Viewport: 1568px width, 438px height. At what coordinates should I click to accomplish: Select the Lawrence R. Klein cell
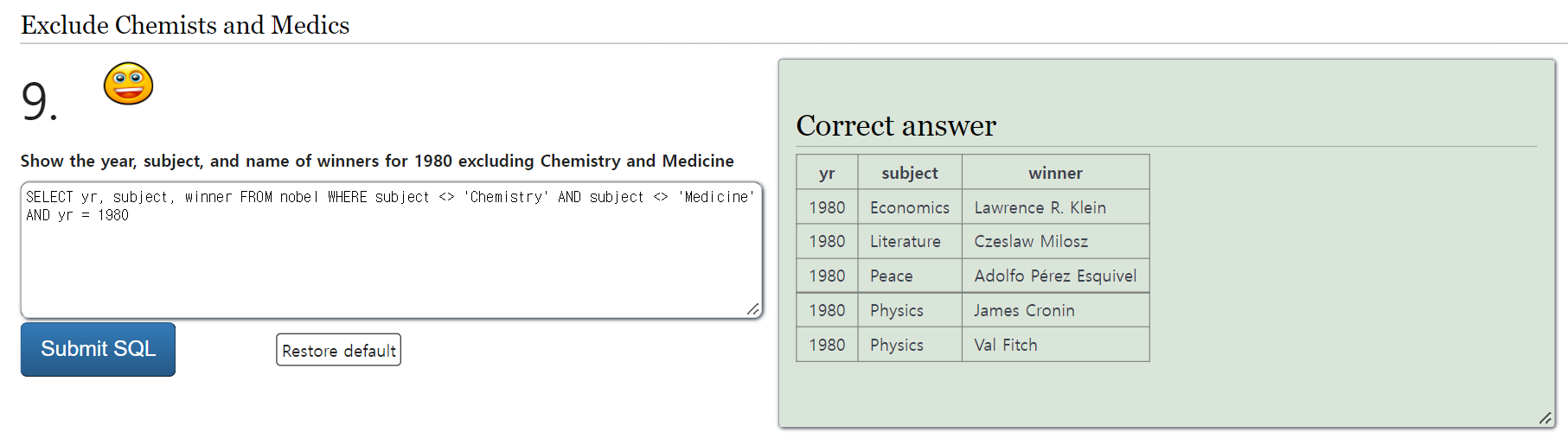[x=1040, y=207]
